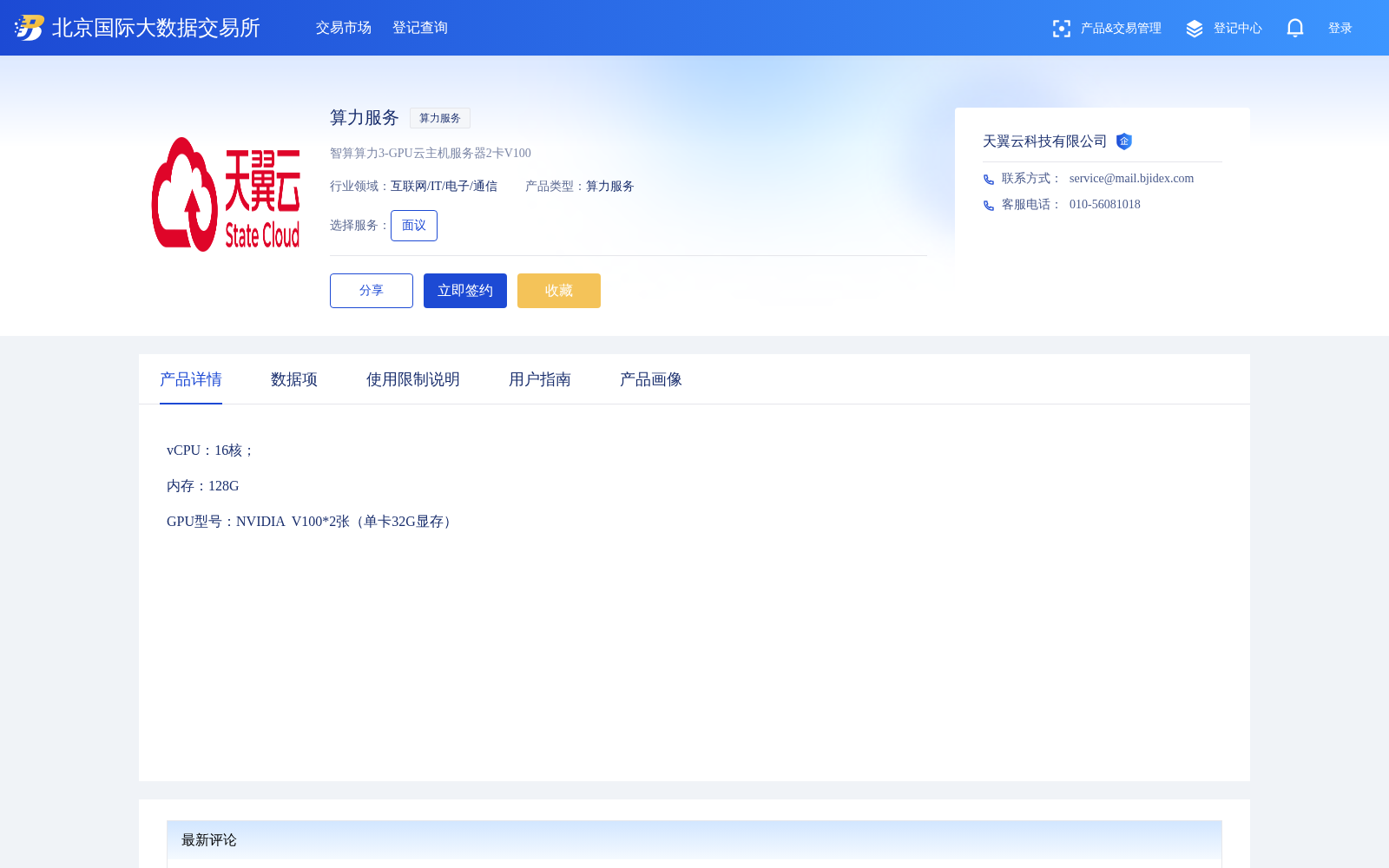The height and width of the screenshot is (868, 1389).
Task: Click product title 算力服务 heading
Action: click(365, 118)
